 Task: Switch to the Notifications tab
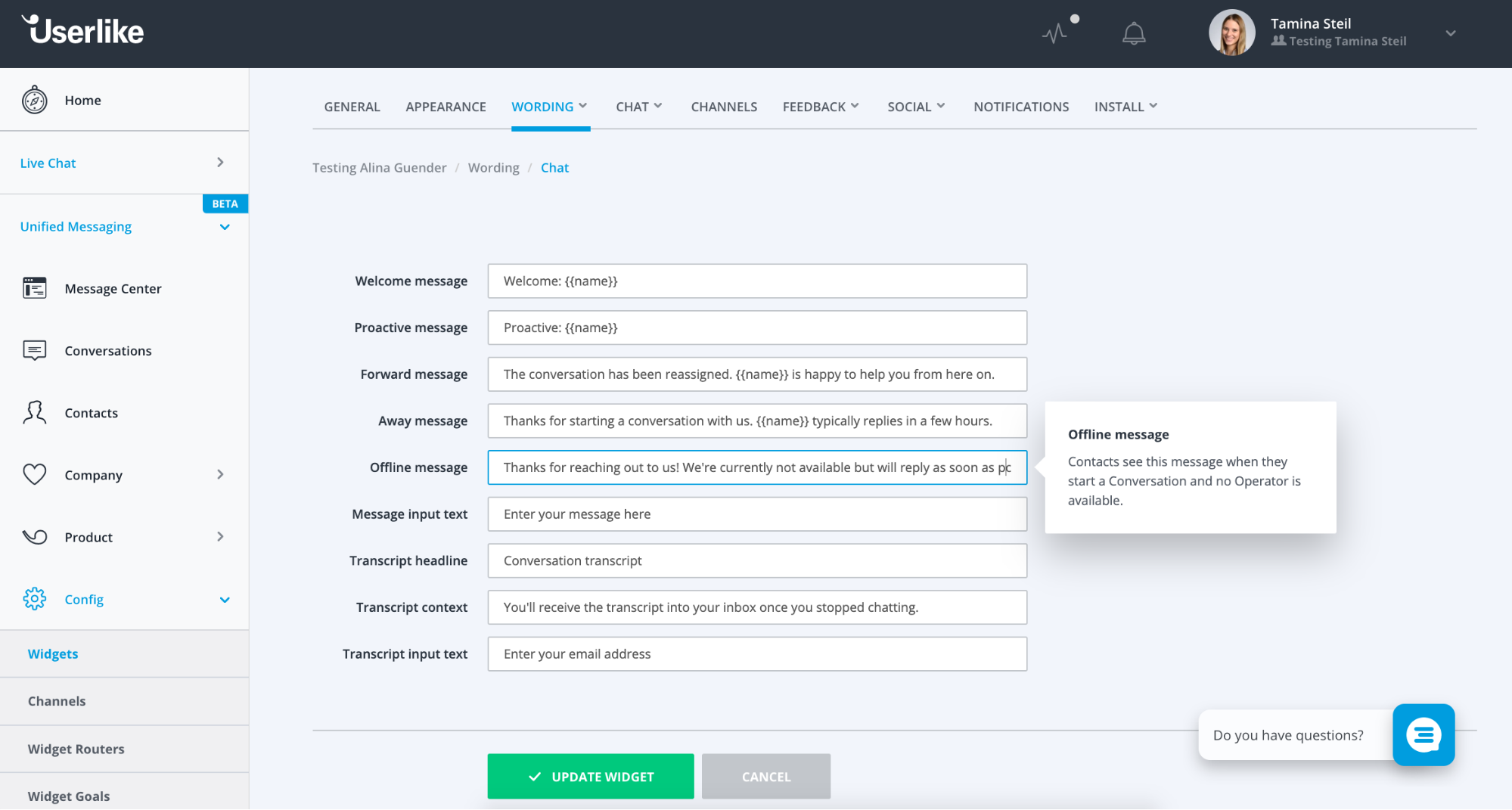pyautogui.click(x=1021, y=107)
